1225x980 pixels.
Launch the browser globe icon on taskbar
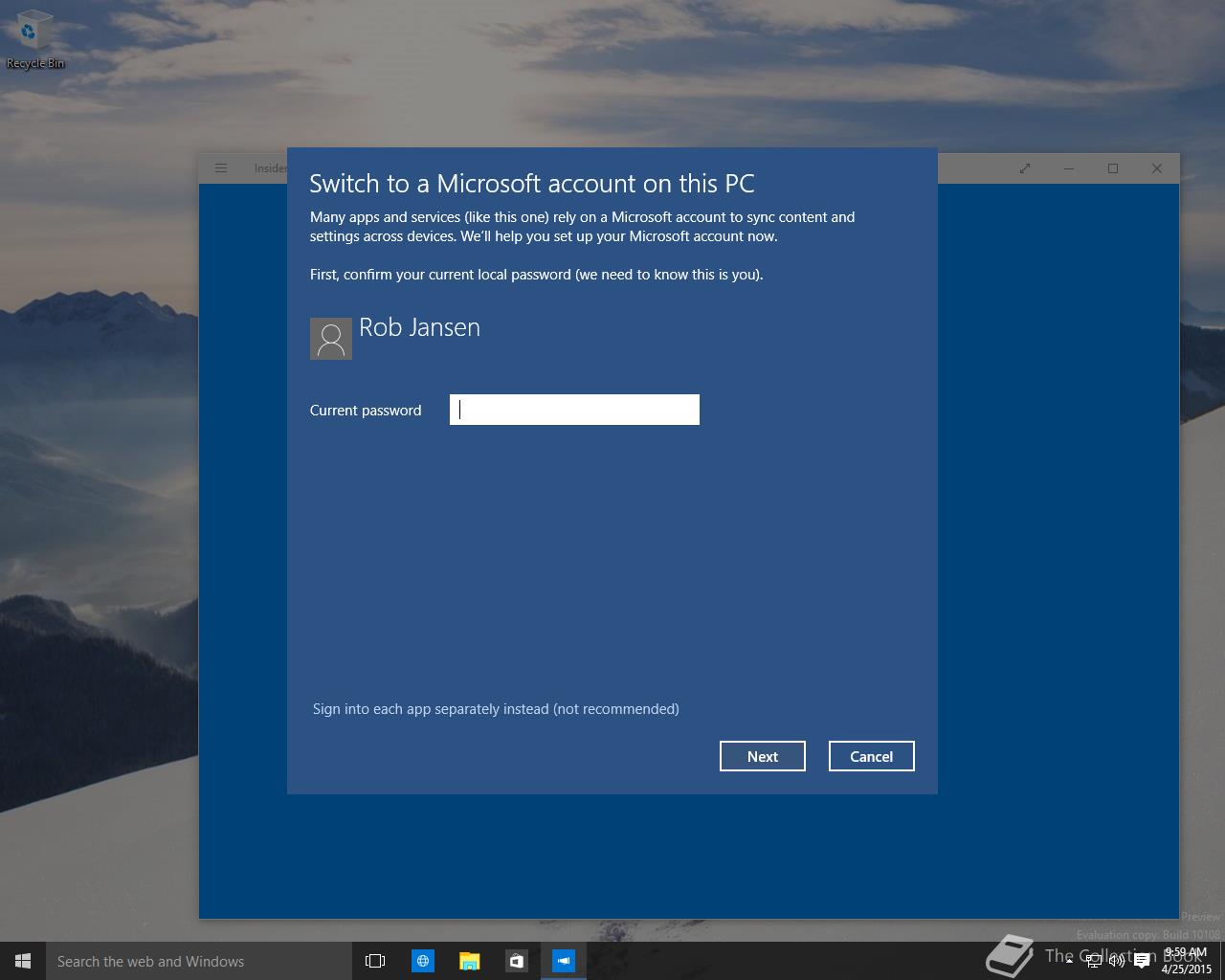(422, 961)
